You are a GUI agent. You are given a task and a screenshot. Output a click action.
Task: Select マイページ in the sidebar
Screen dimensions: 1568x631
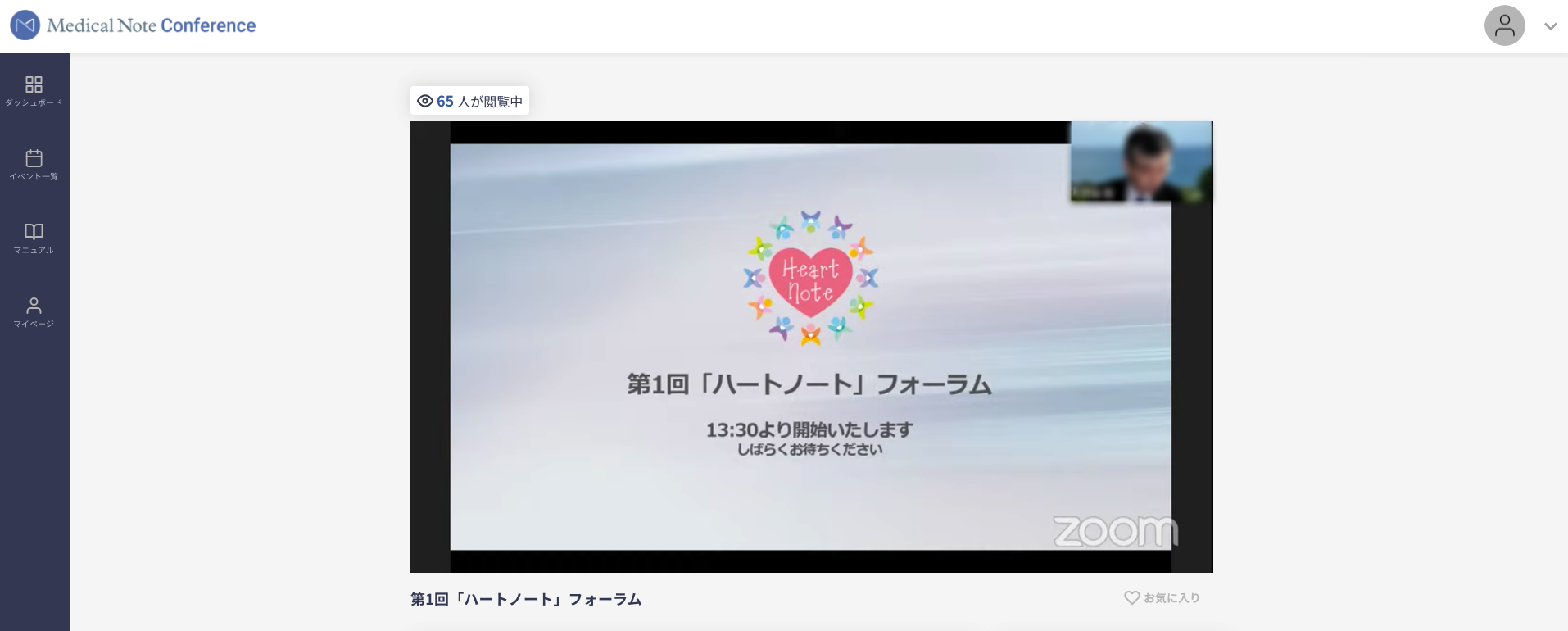point(34,312)
